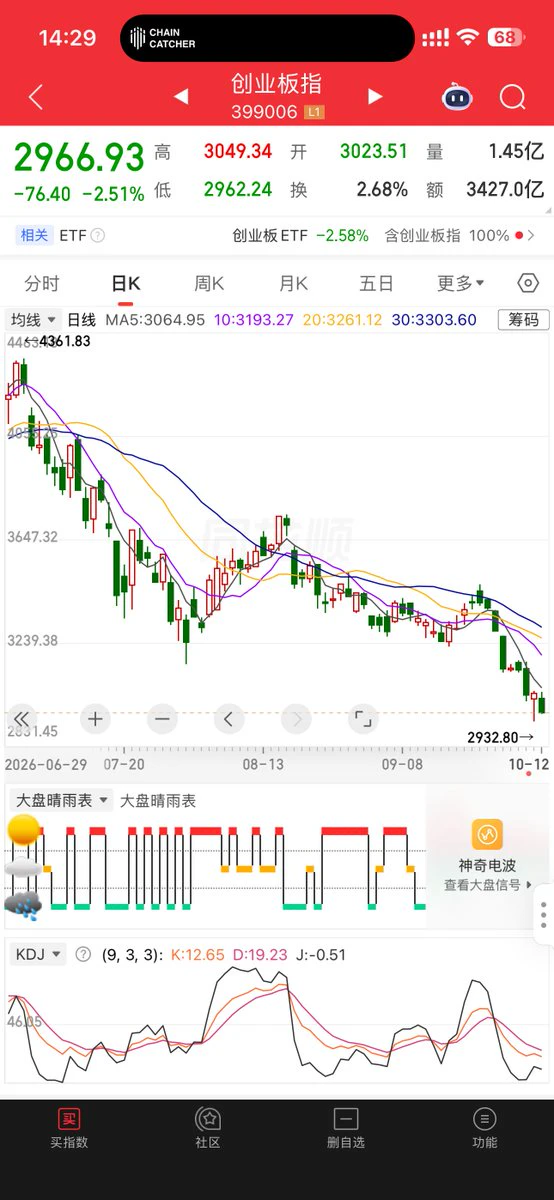Tap the high value 3049.34
Viewport: 554px width, 1200px height.
point(238,152)
